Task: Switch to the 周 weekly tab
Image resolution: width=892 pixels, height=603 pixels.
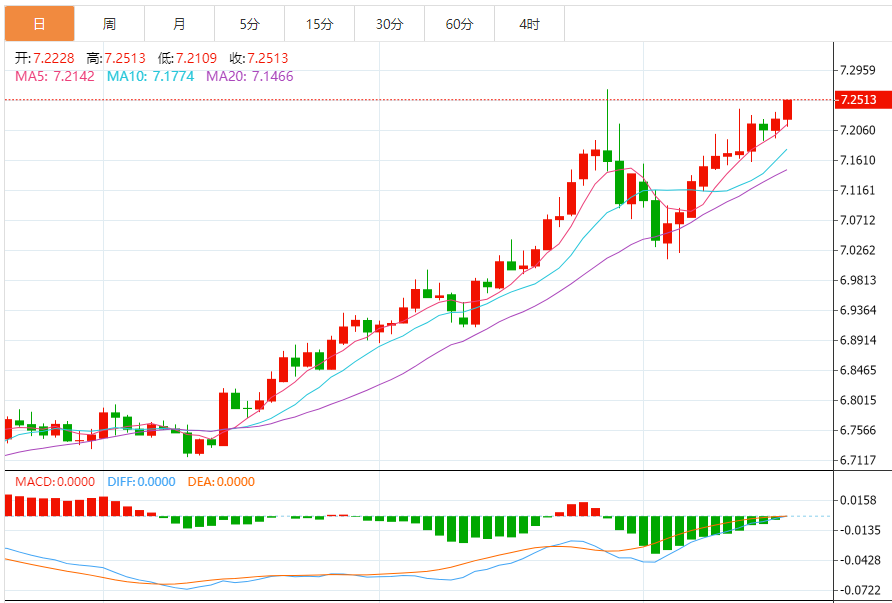Action: point(109,24)
